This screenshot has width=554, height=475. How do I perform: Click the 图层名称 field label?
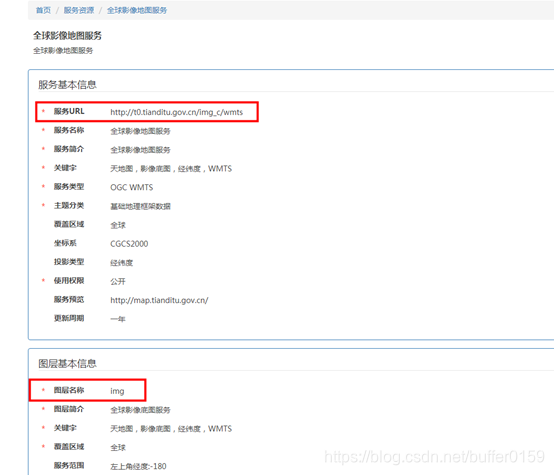coord(69,390)
